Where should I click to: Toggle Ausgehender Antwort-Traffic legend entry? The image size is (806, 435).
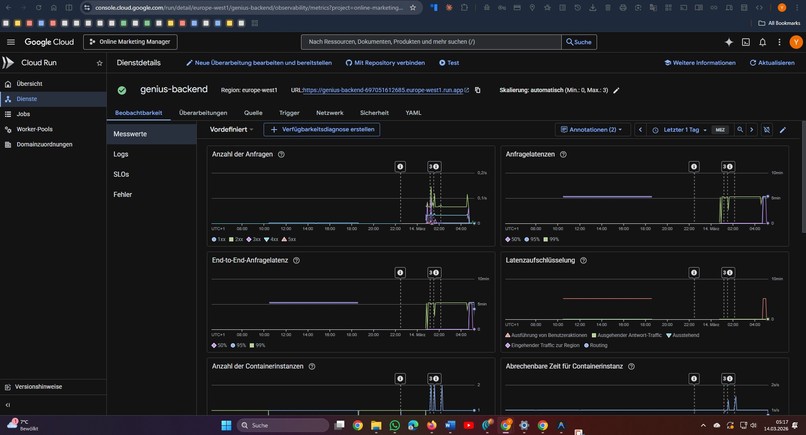tap(627, 335)
